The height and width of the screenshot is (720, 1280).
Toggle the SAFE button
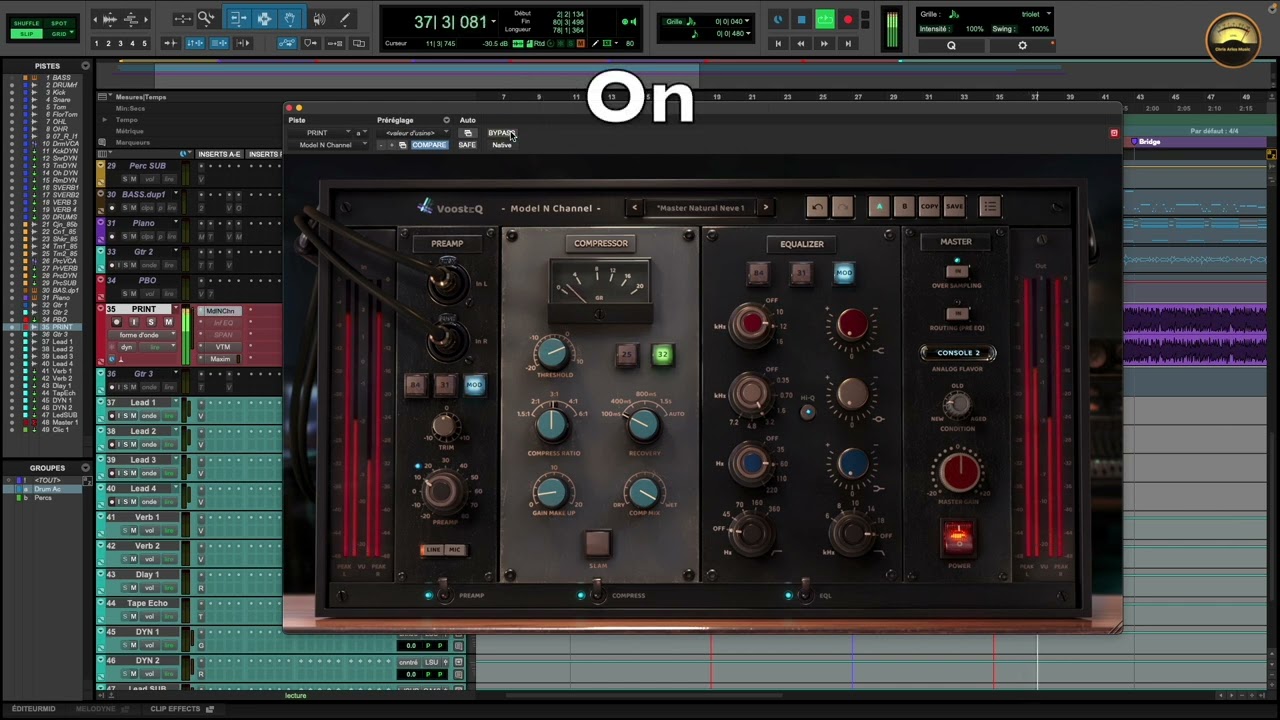(467, 145)
